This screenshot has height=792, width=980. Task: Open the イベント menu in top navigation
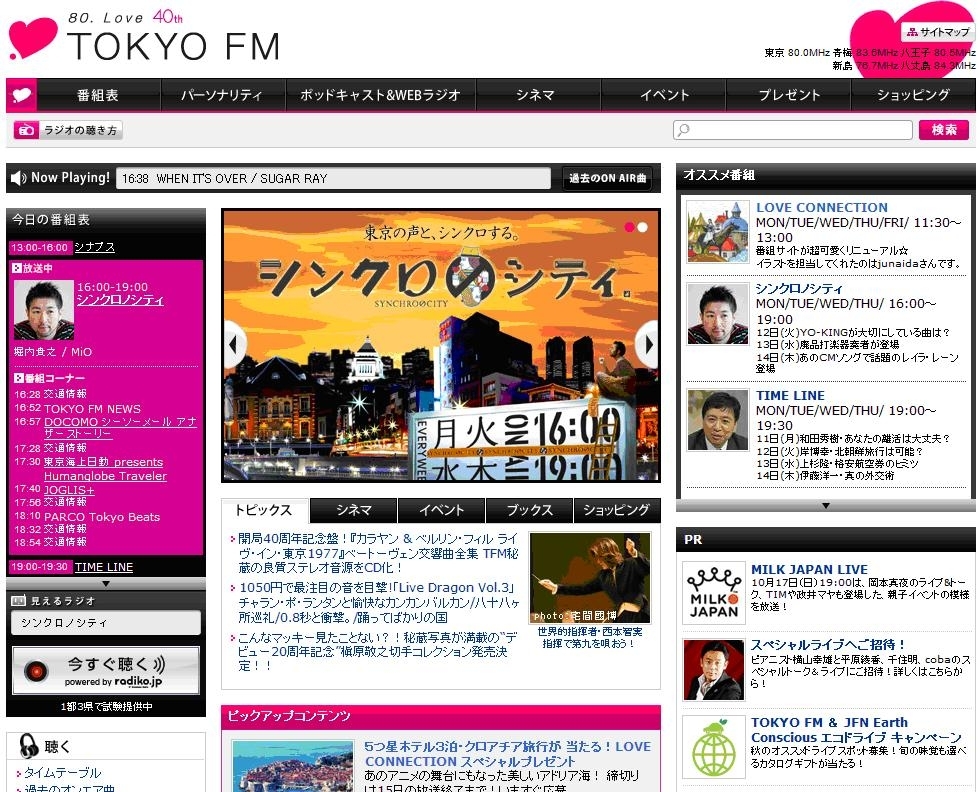pyautogui.click(x=664, y=96)
